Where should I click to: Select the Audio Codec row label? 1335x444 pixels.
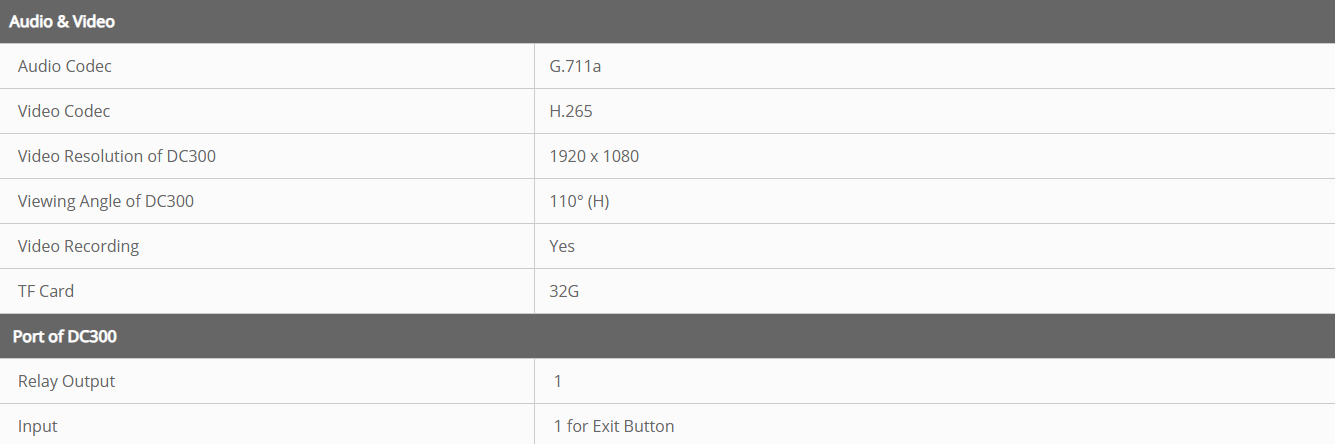point(65,66)
